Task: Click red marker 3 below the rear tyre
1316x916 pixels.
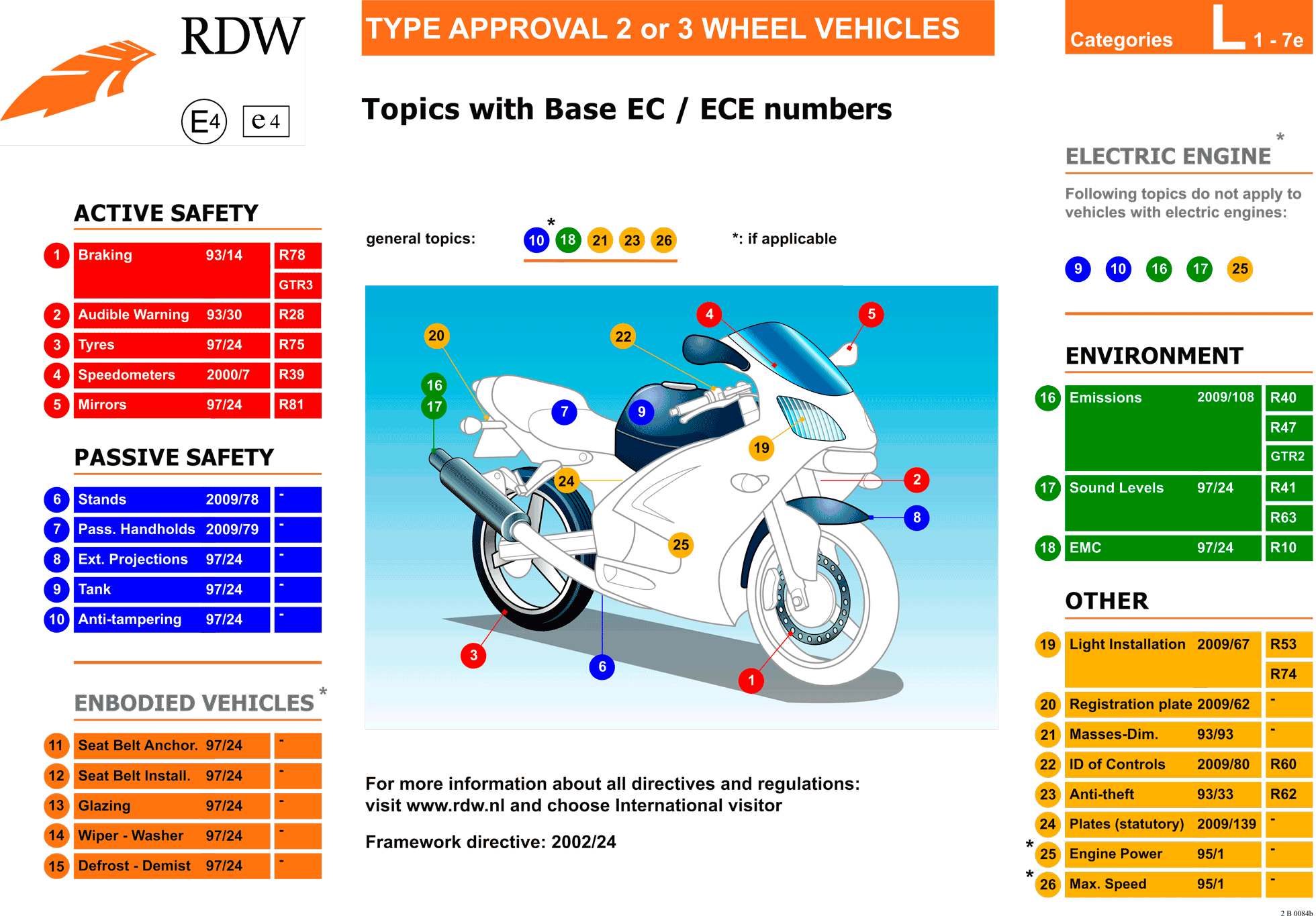Action: click(473, 655)
